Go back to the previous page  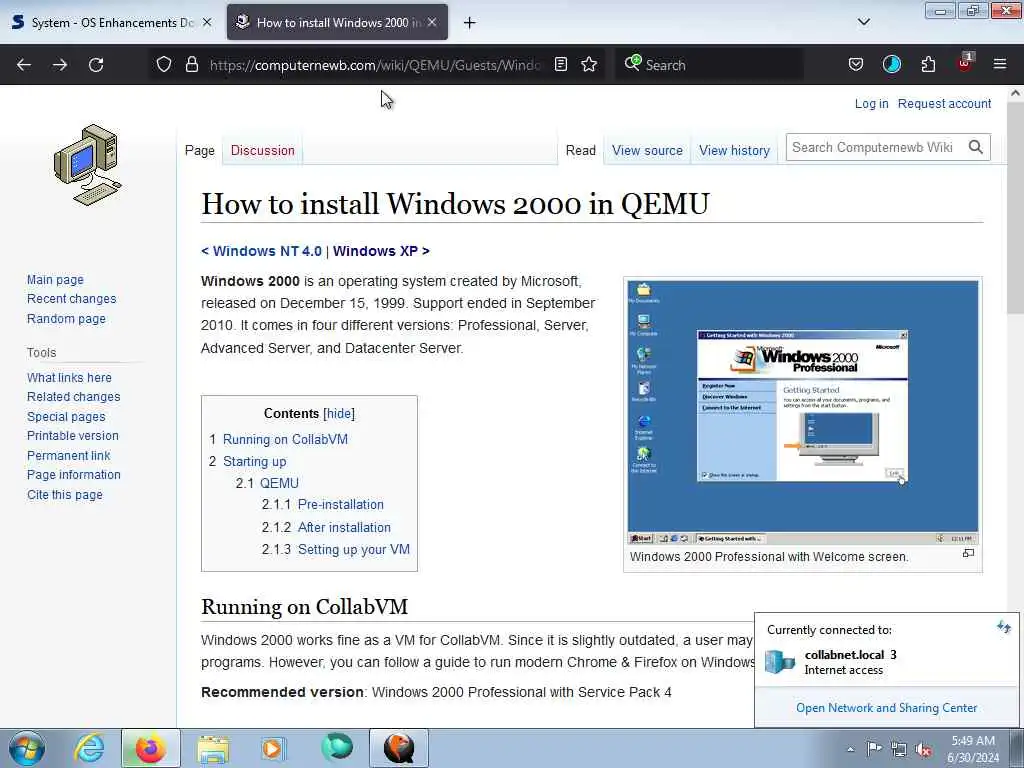tap(24, 65)
